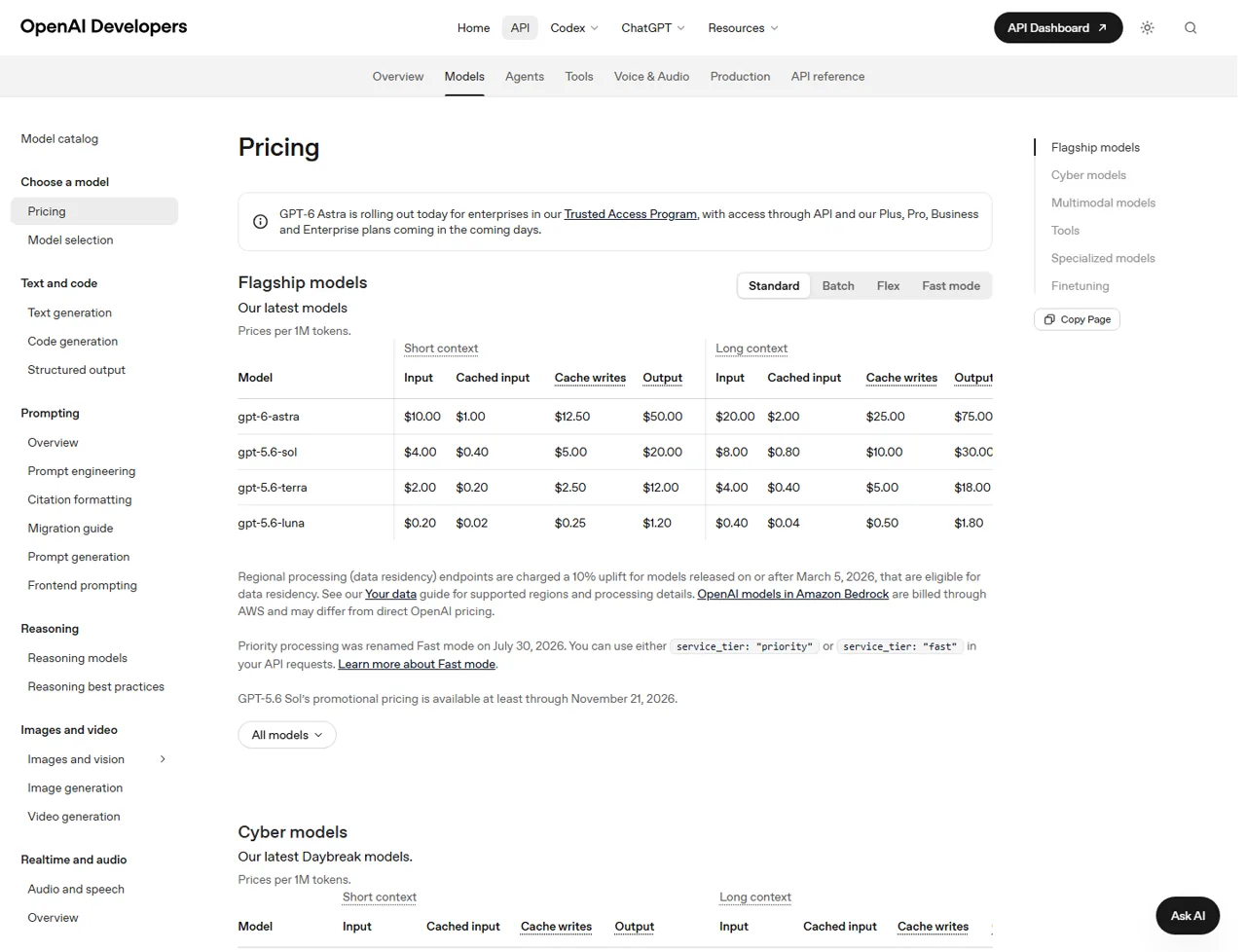Open Audio and speech in sidebar
The image size is (1246, 952).
tap(76, 890)
